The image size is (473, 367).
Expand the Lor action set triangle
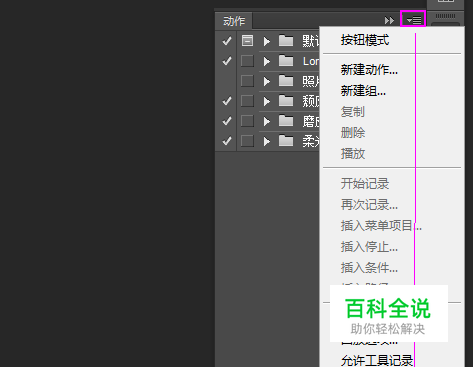click(x=266, y=61)
